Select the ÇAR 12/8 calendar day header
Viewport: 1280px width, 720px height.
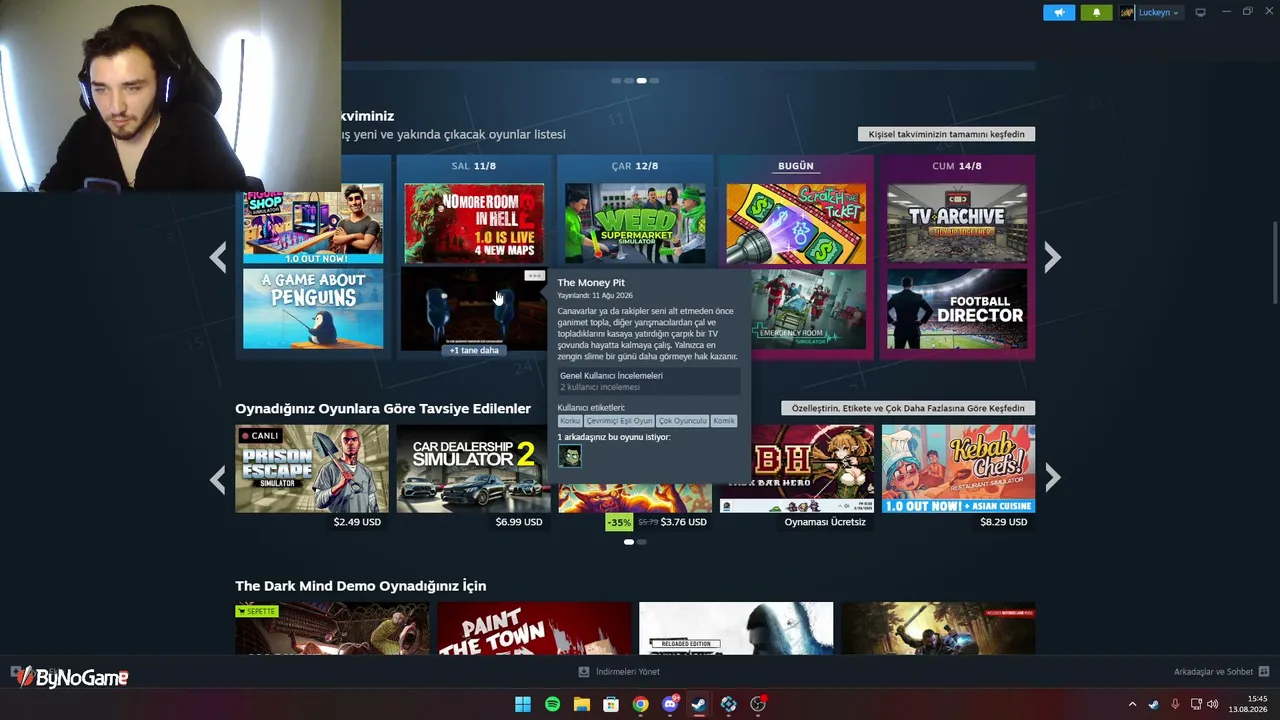[x=635, y=166]
